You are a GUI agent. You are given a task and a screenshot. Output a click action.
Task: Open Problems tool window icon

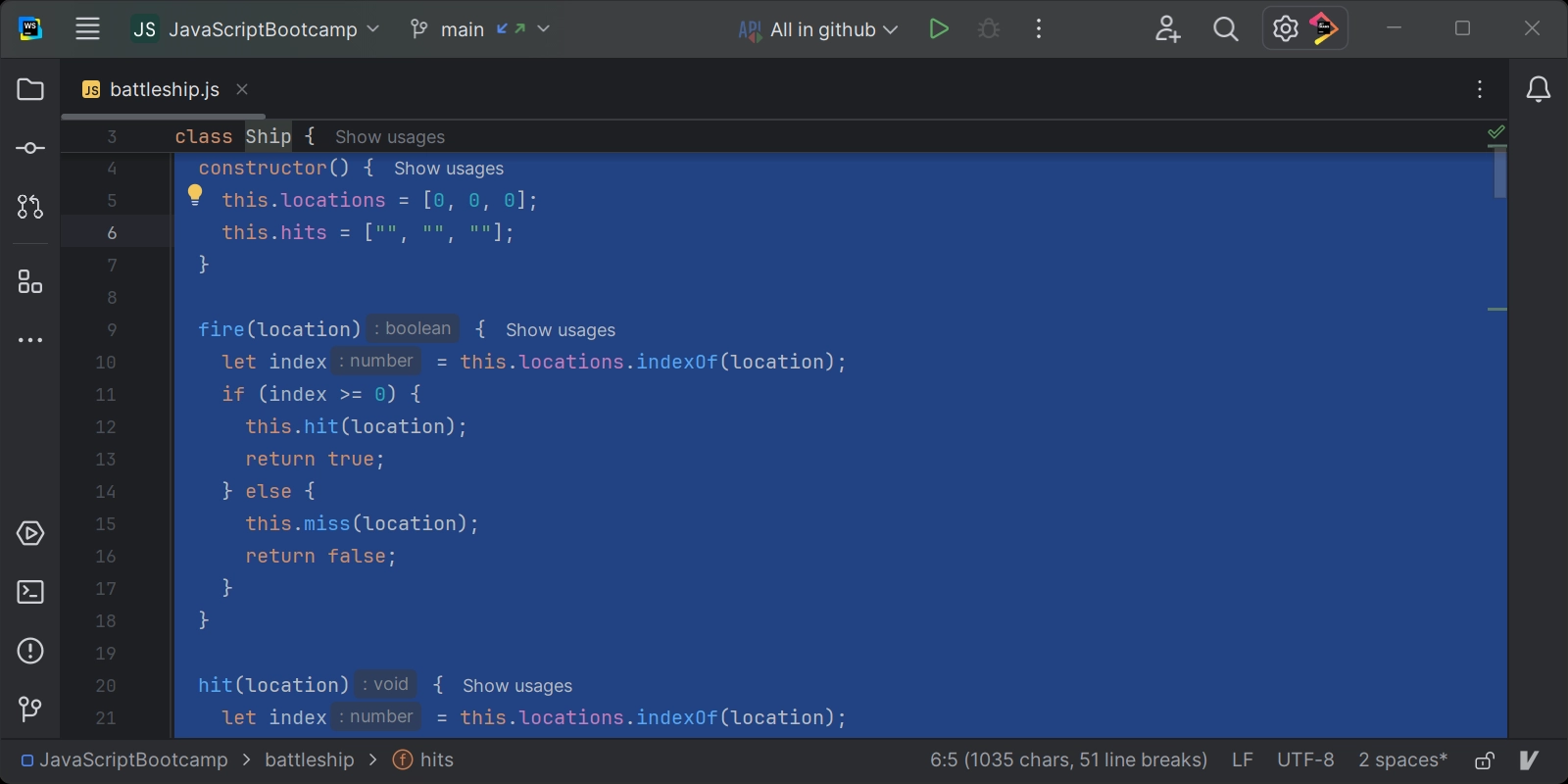tap(30, 651)
